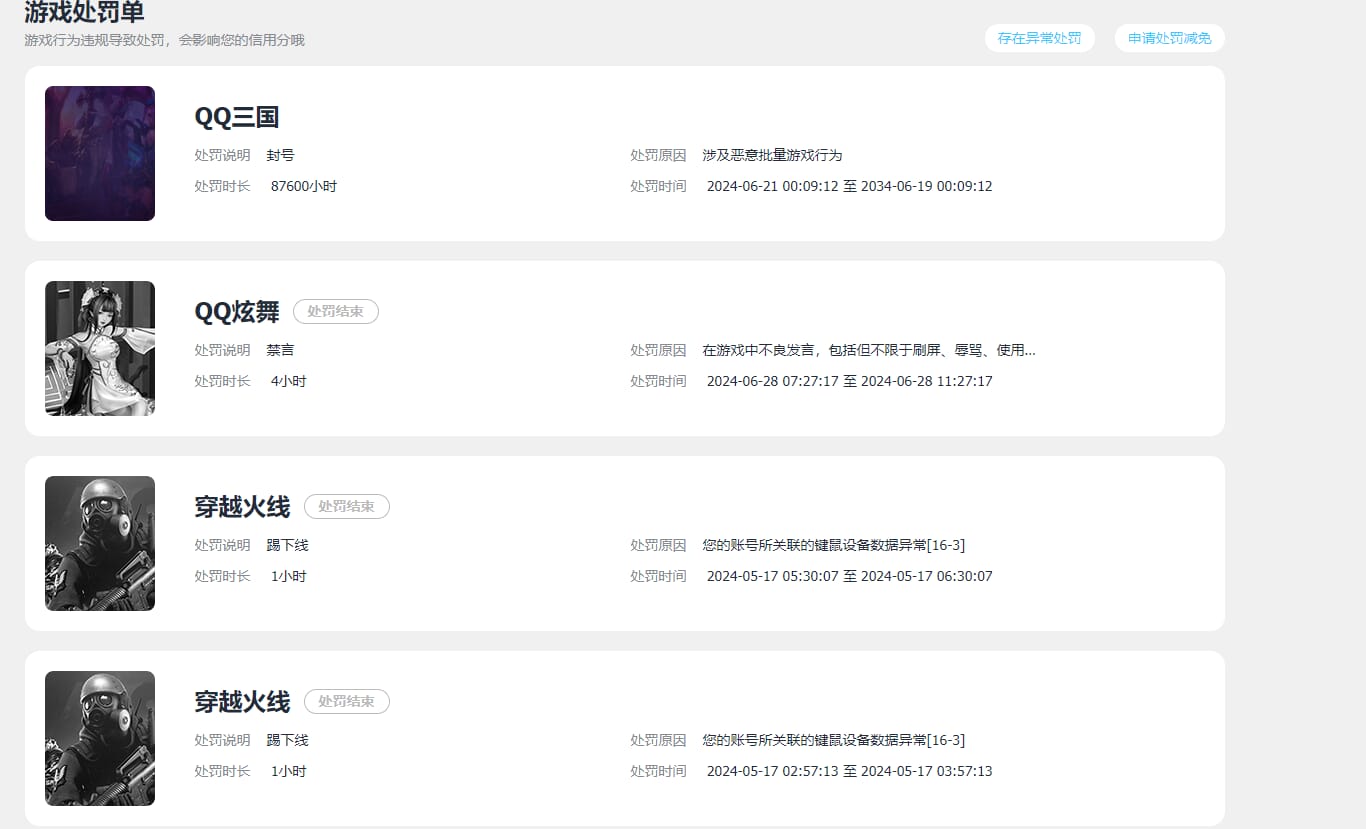Viewport: 1366px width, 829px height.
Task: Click 穿越火线 thumbnail in the 05:30:07 penalty card
Action: [x=100, y=543]
